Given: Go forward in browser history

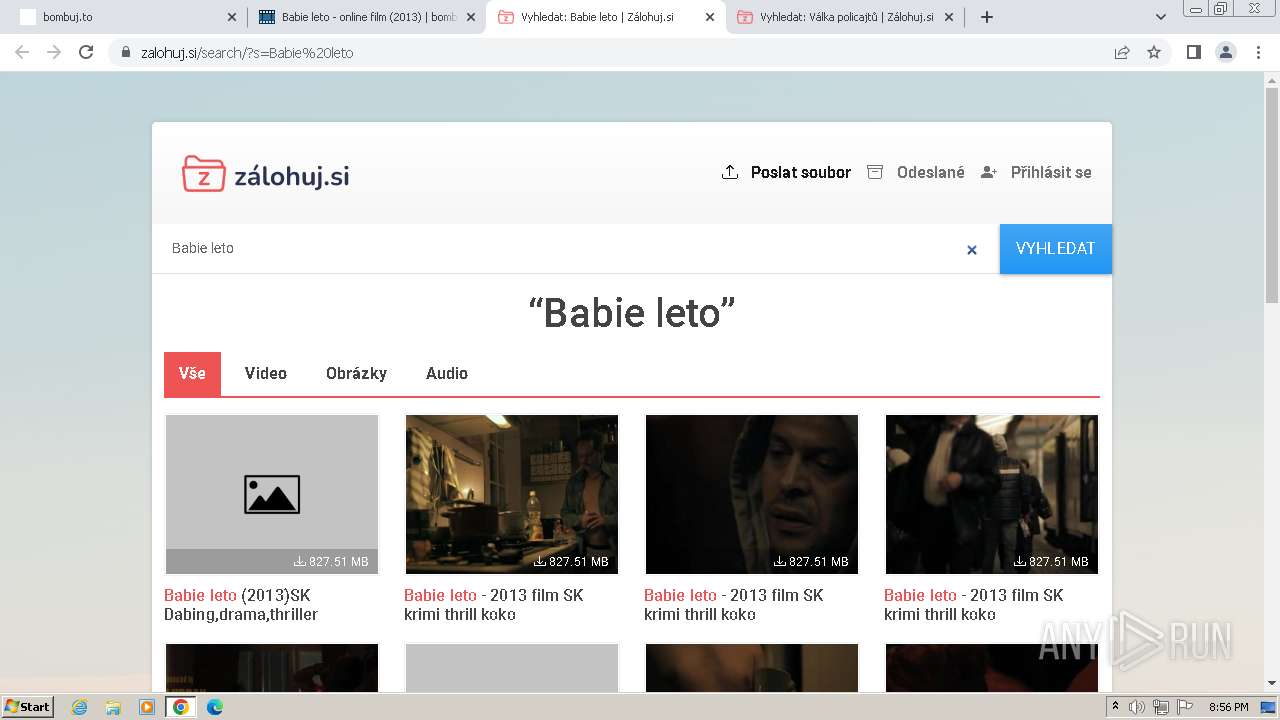Looking at the screenshot, I should (54, 52).
